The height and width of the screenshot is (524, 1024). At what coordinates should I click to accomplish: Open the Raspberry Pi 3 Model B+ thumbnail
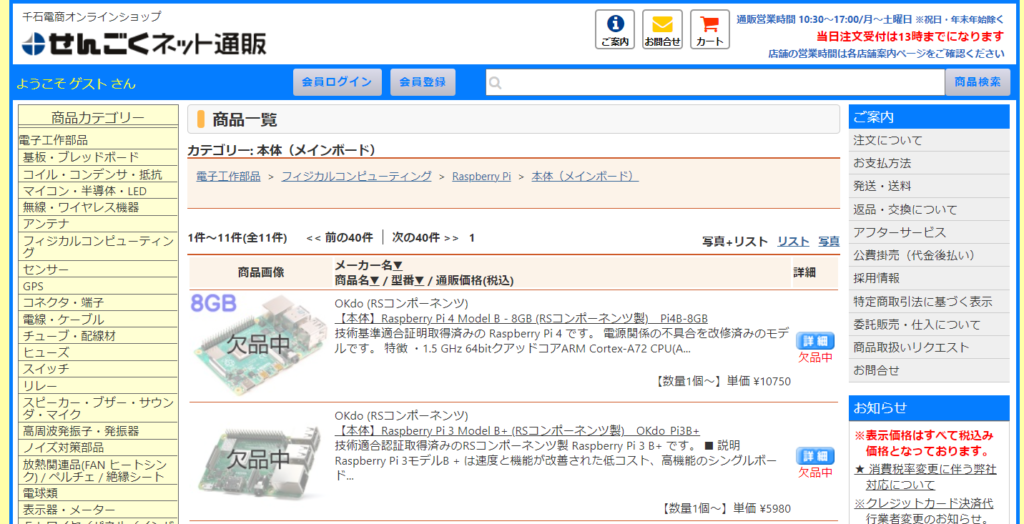(260, 459)
